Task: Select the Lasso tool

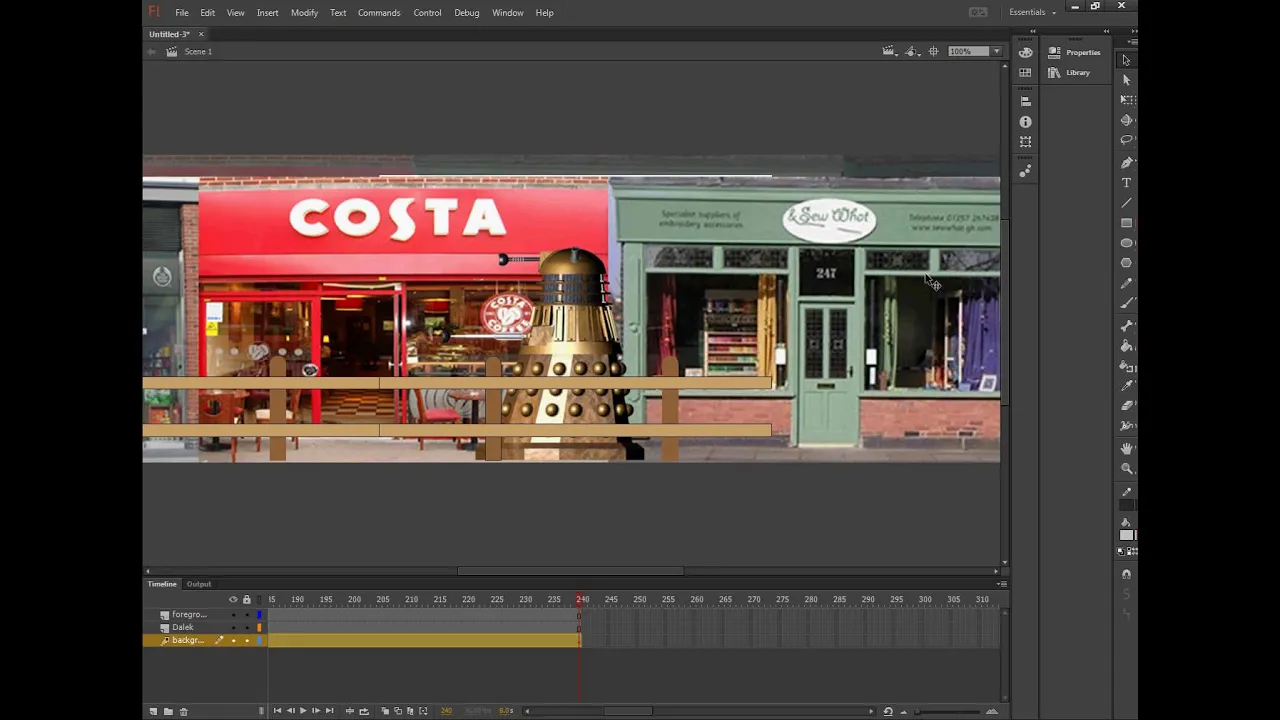Action: click(x=1127, y=140)
